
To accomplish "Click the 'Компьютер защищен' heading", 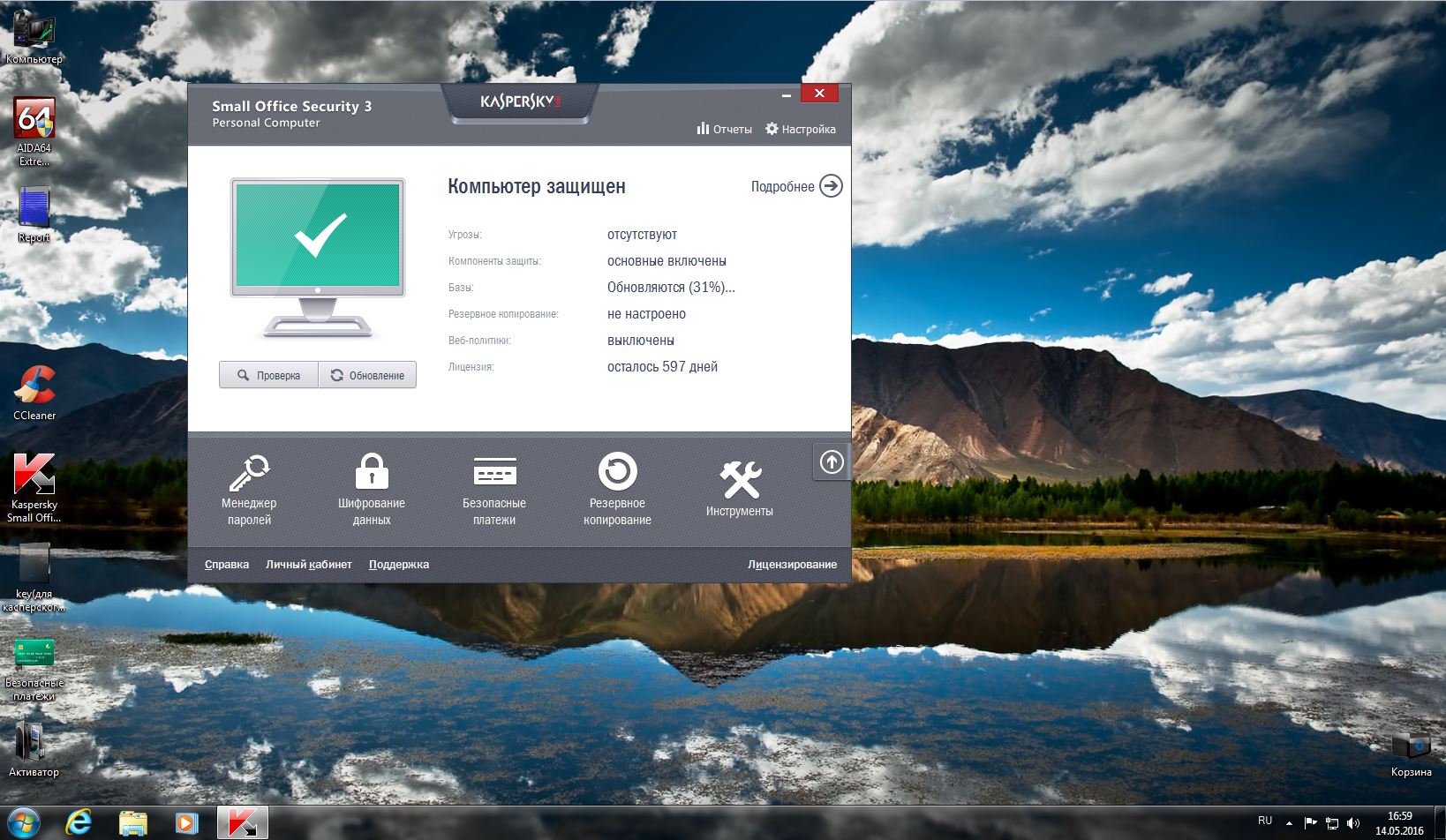I will pyautogui.click(x=537, y=186).
